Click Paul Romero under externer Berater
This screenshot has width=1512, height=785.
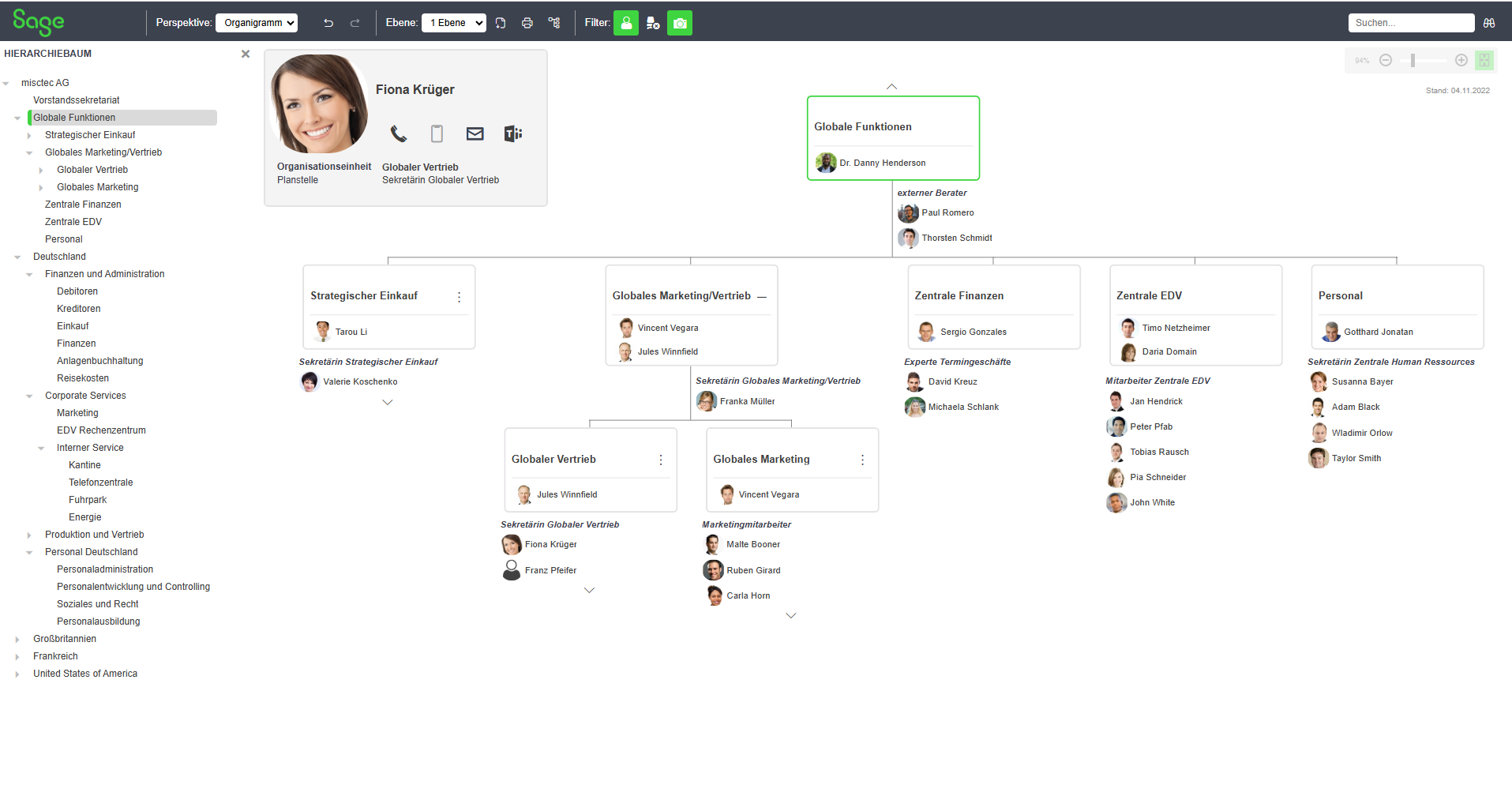coord(947,212)
